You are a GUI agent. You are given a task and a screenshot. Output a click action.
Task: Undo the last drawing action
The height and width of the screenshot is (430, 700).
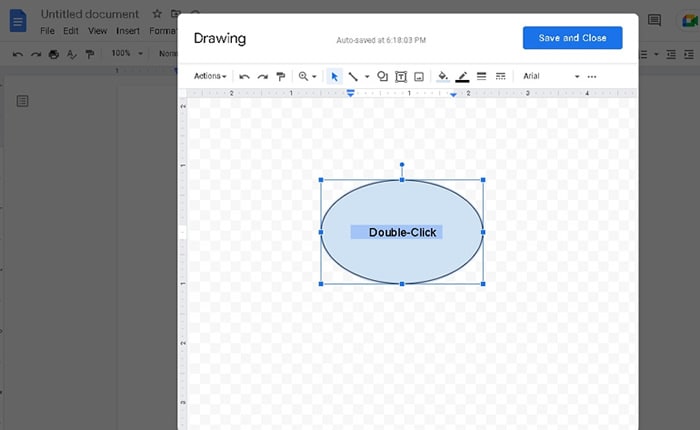(x=244, y=77)
